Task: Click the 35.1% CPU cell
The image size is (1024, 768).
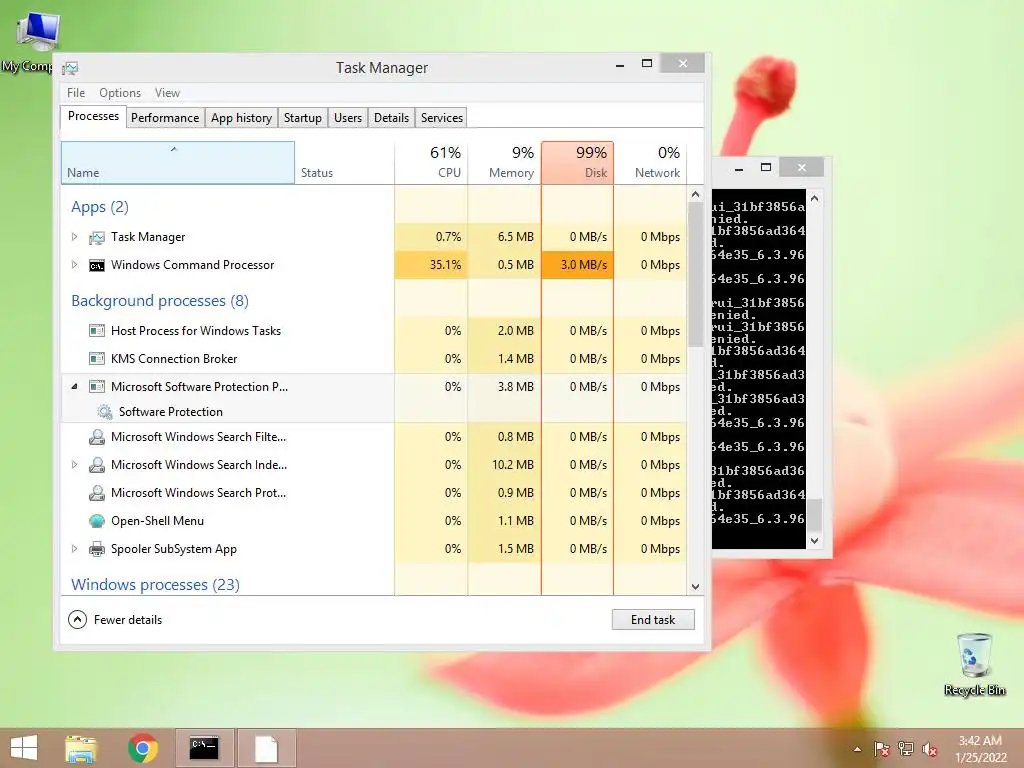Action: coord(431,265)
